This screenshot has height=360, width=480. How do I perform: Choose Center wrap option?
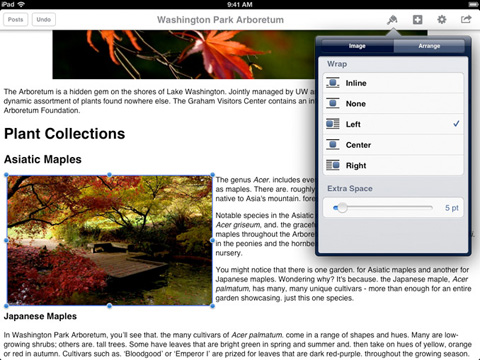point(393,145)
